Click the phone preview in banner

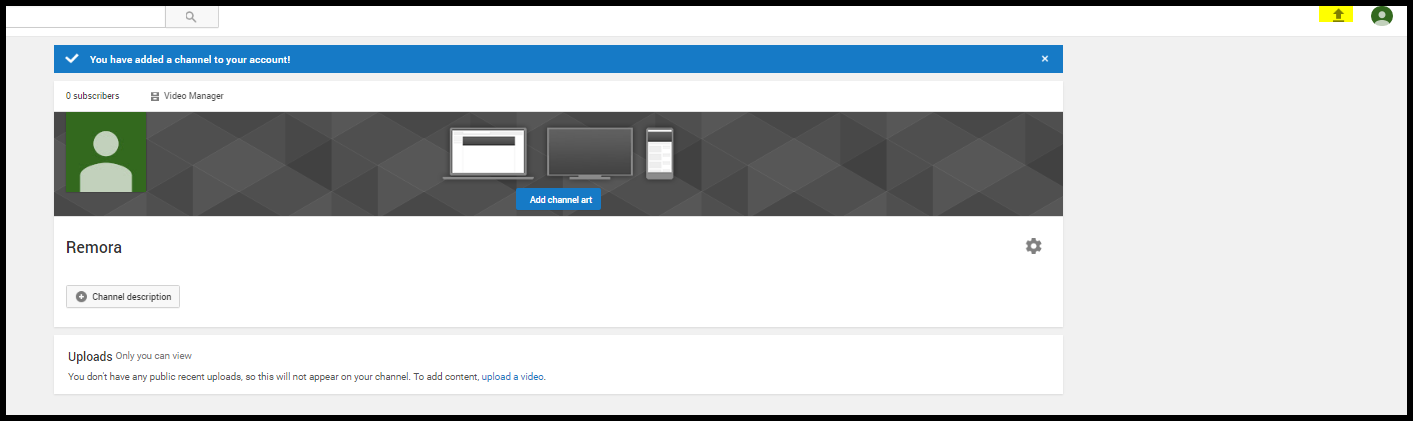[660, 153]
